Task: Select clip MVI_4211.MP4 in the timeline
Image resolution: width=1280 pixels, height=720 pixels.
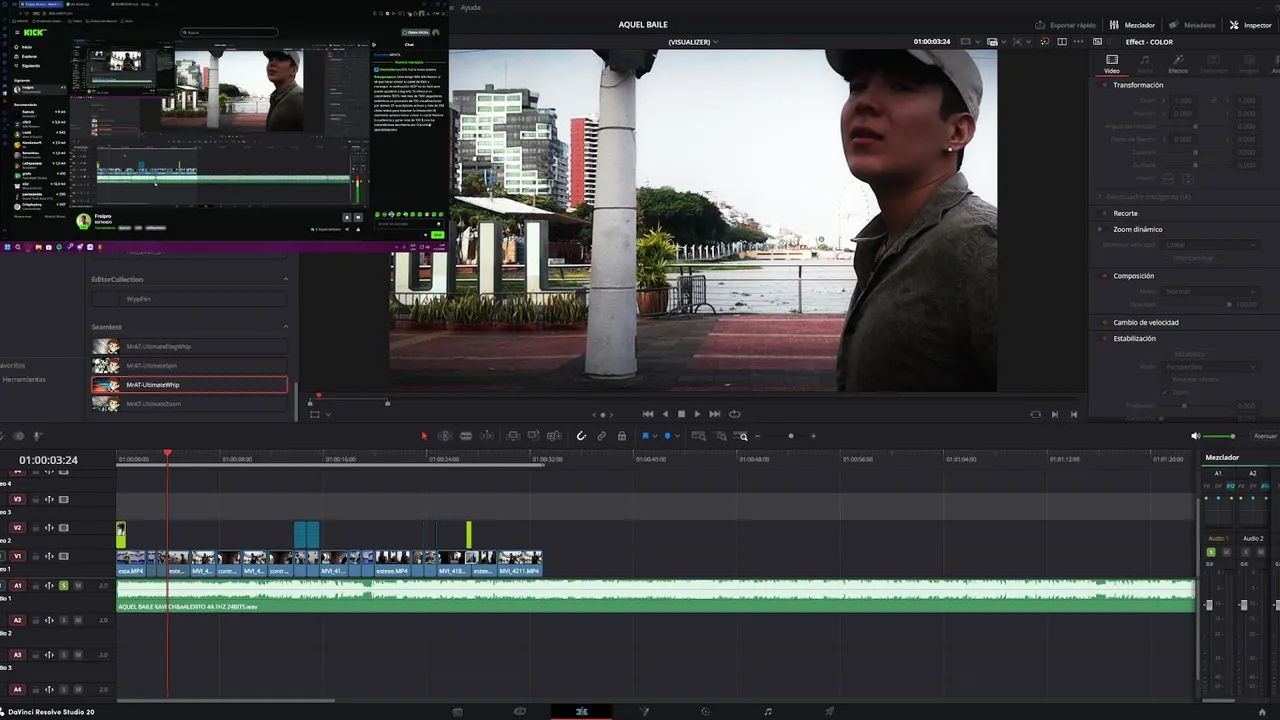Action: point(519,563)
